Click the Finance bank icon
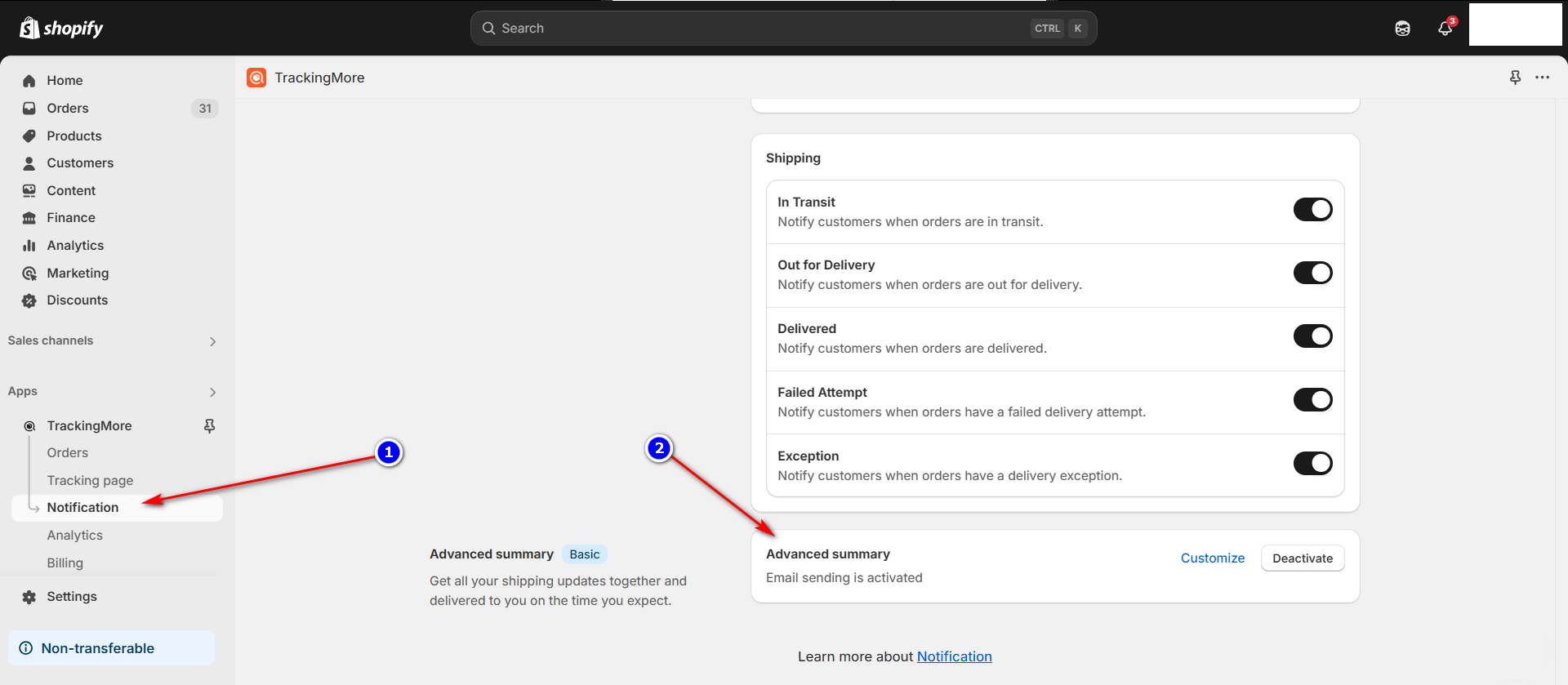The image size is (1568, 685). point(29,218)
